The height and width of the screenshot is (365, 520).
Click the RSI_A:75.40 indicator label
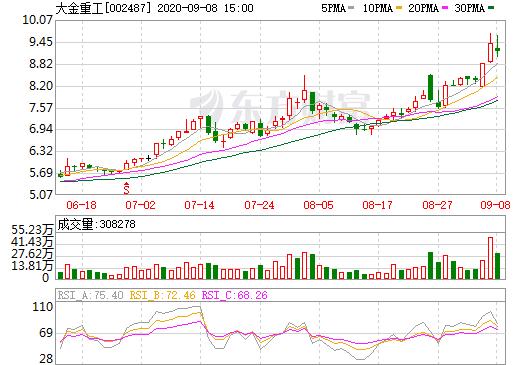tap(90, 295)
